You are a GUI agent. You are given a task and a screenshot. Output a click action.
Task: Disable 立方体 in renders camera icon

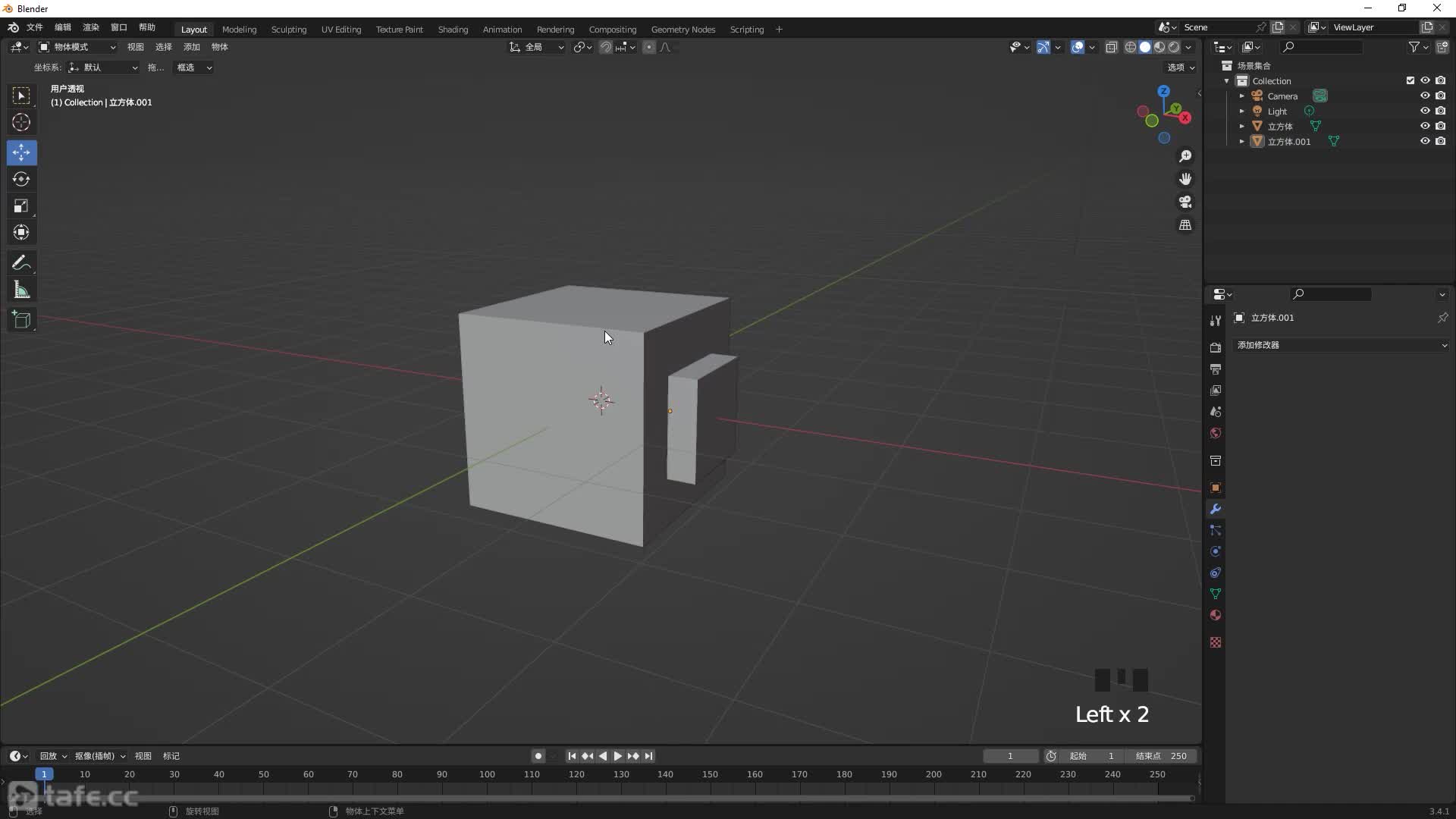[x=1440, y=126]
